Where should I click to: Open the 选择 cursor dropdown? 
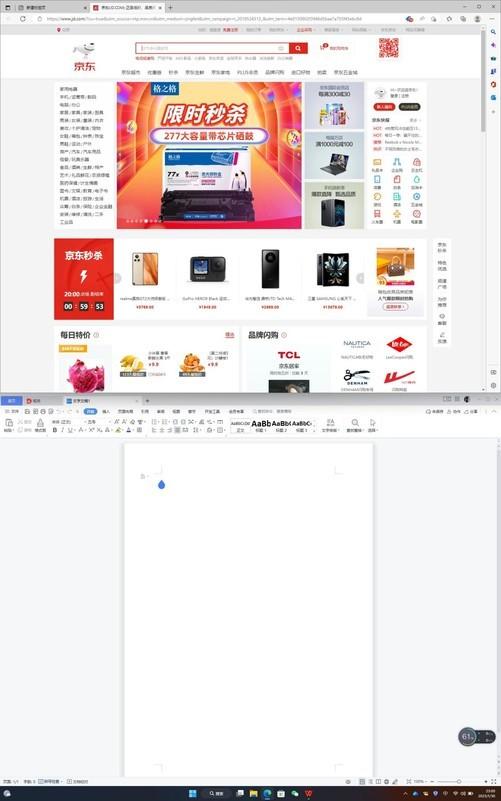point(373,426)
